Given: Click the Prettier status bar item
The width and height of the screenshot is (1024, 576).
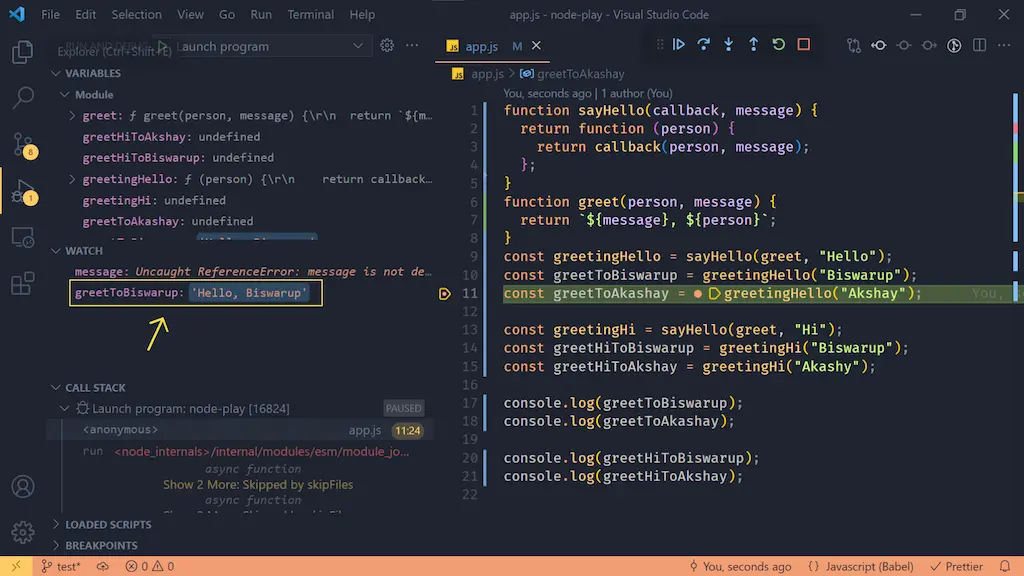Looking at the screenshot, I should [x=957, y=566].
